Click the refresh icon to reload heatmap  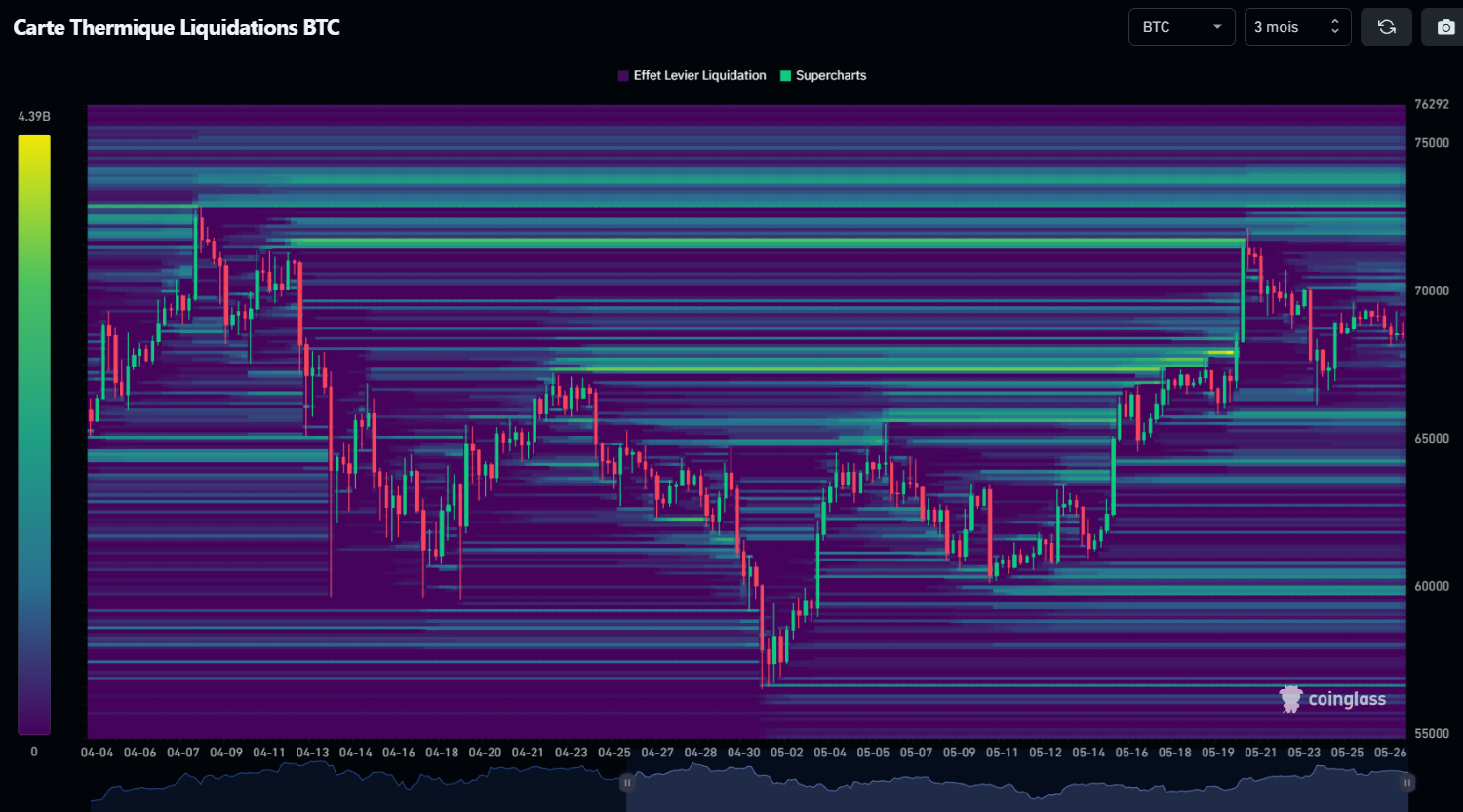tap(1386, 26)
